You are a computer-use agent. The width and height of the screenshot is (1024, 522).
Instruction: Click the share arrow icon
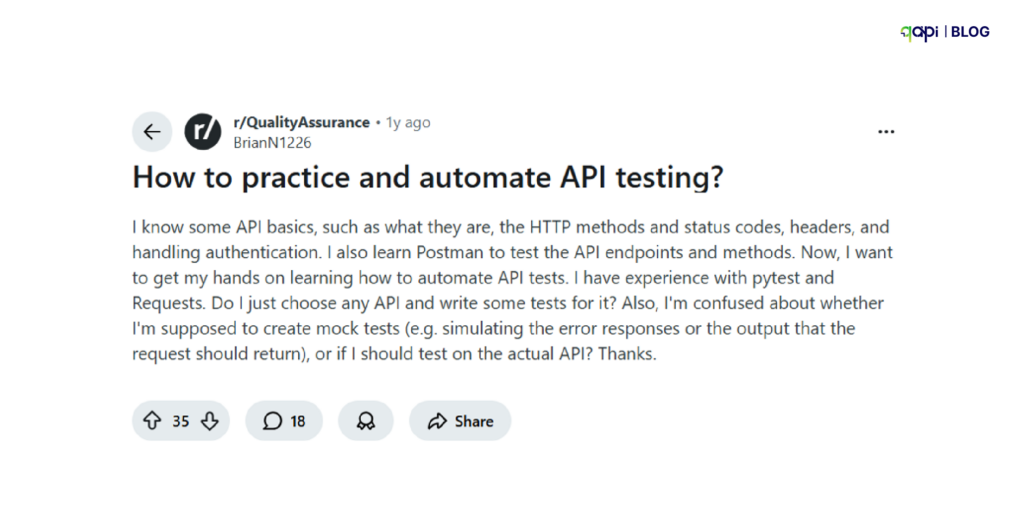click(x=436, y=421)
